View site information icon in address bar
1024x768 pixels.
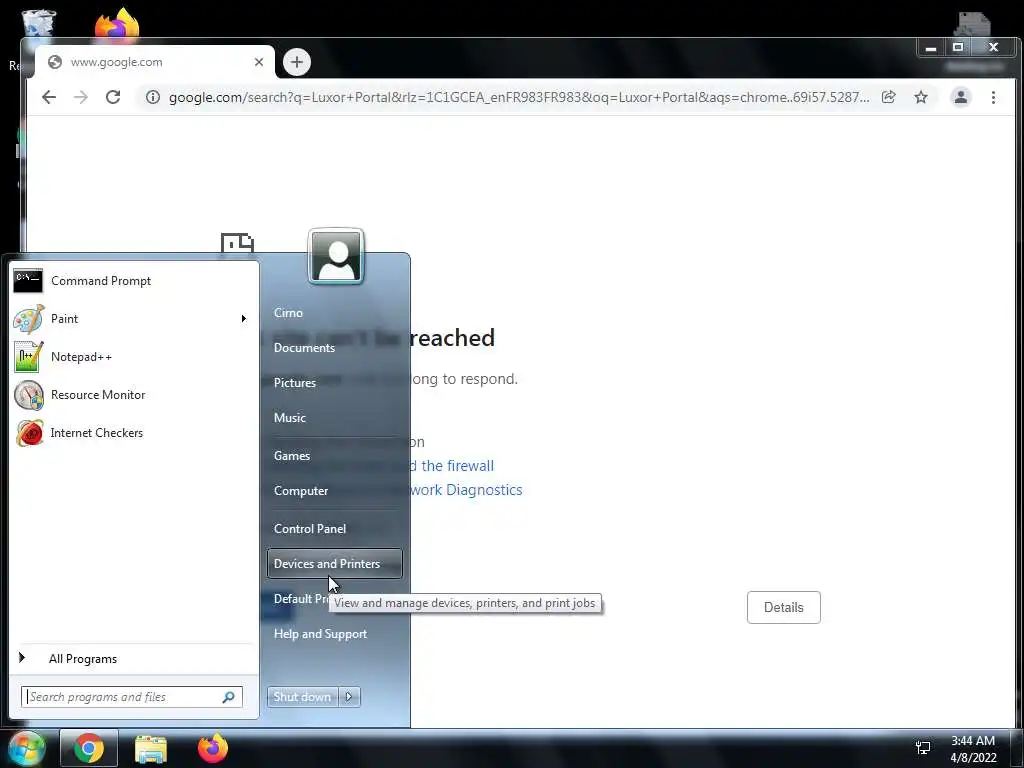tap(153, 97)
